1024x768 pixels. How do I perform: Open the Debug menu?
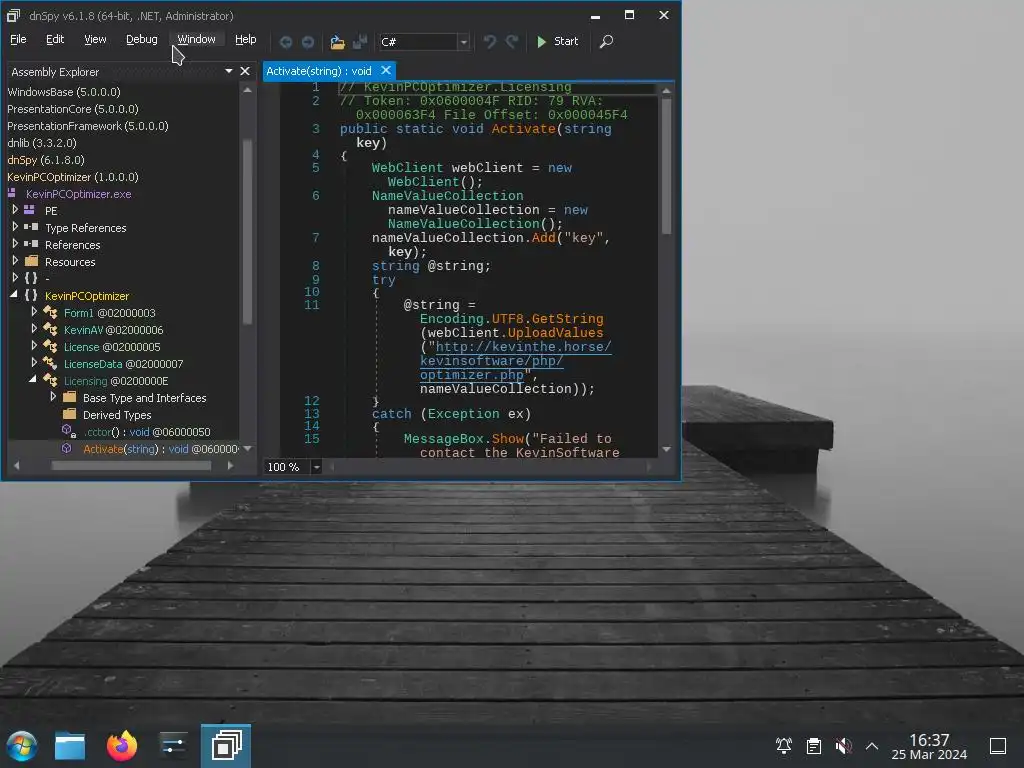[x=142, y=39]
